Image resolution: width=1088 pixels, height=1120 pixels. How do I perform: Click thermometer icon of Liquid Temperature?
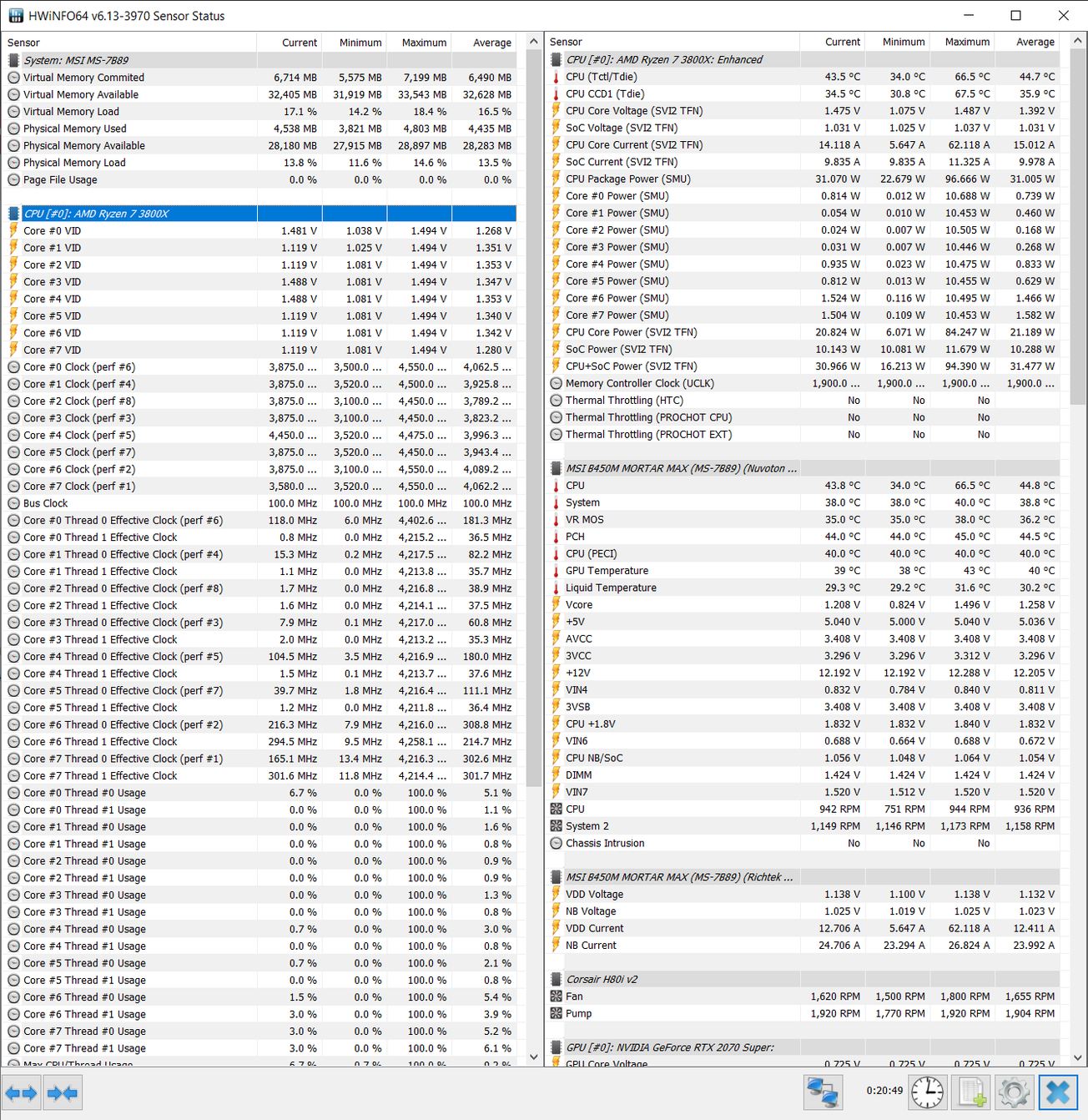pyautogui.click(x=557, y=588)
